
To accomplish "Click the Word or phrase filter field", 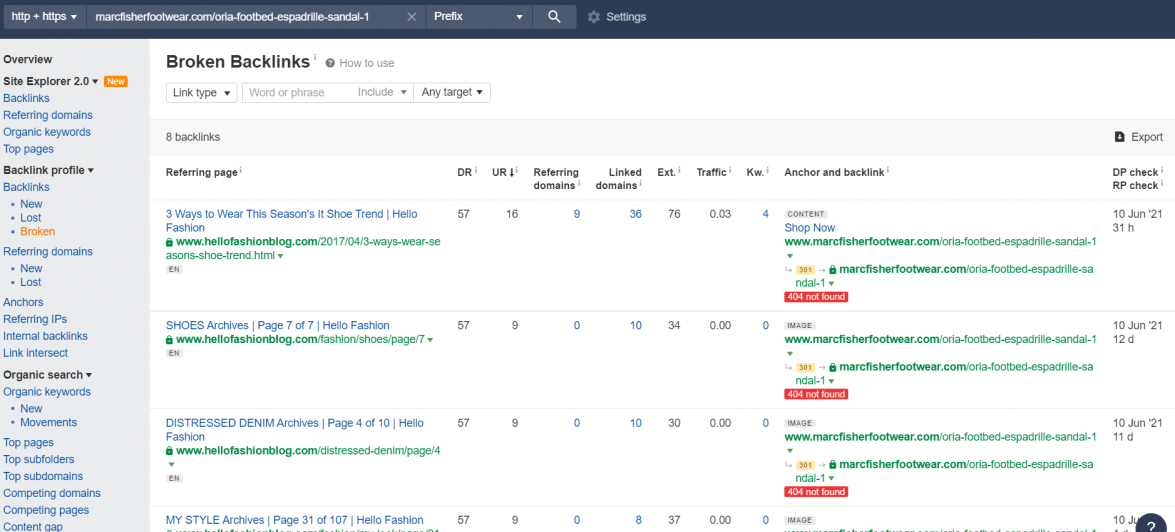I will (297, 92).
